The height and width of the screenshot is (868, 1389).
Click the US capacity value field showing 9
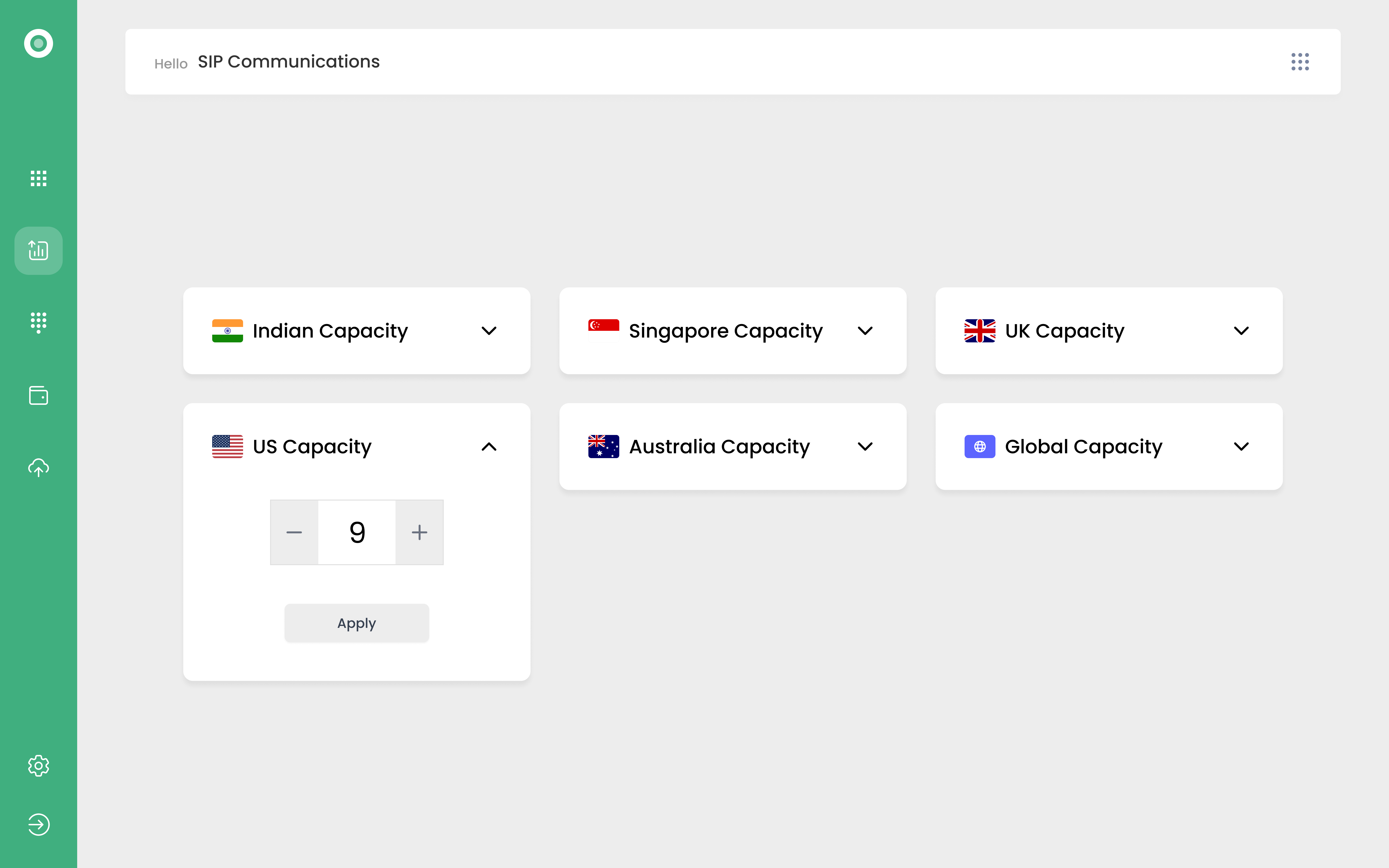[357, 532]
